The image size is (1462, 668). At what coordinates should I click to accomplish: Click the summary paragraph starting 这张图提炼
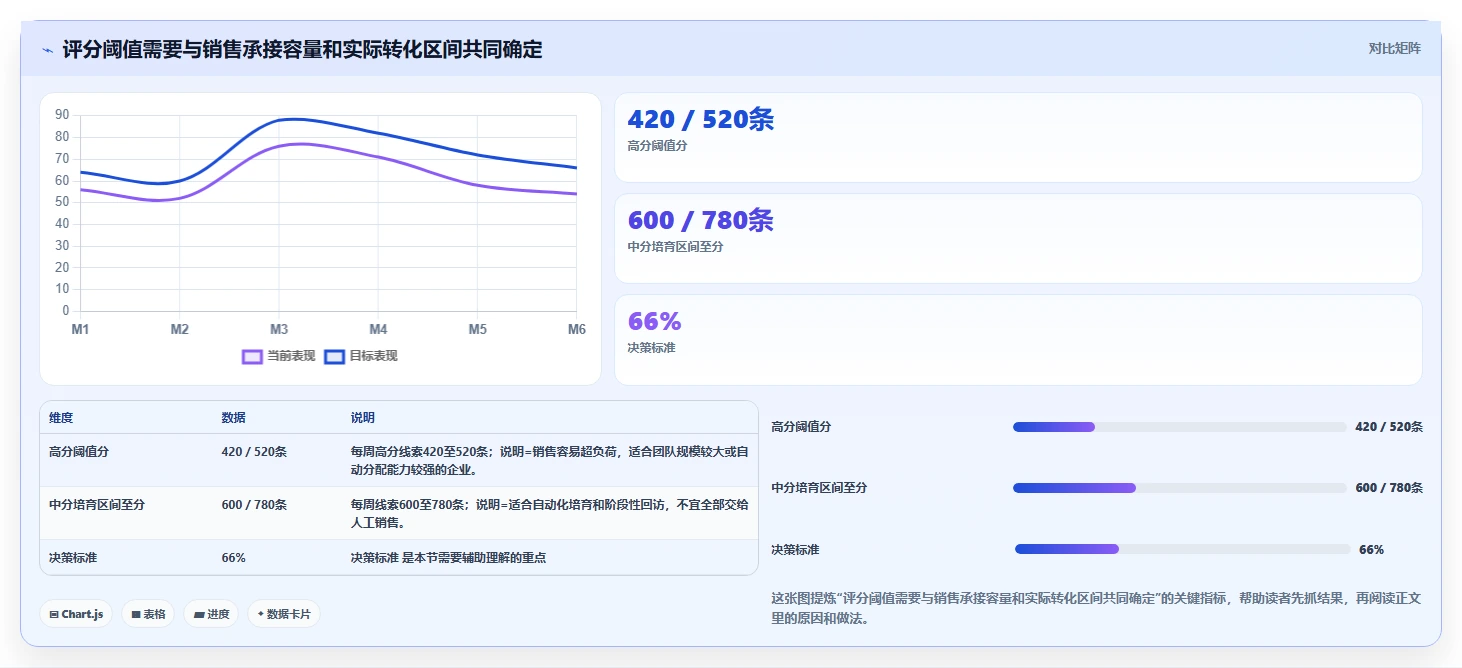1096,608
